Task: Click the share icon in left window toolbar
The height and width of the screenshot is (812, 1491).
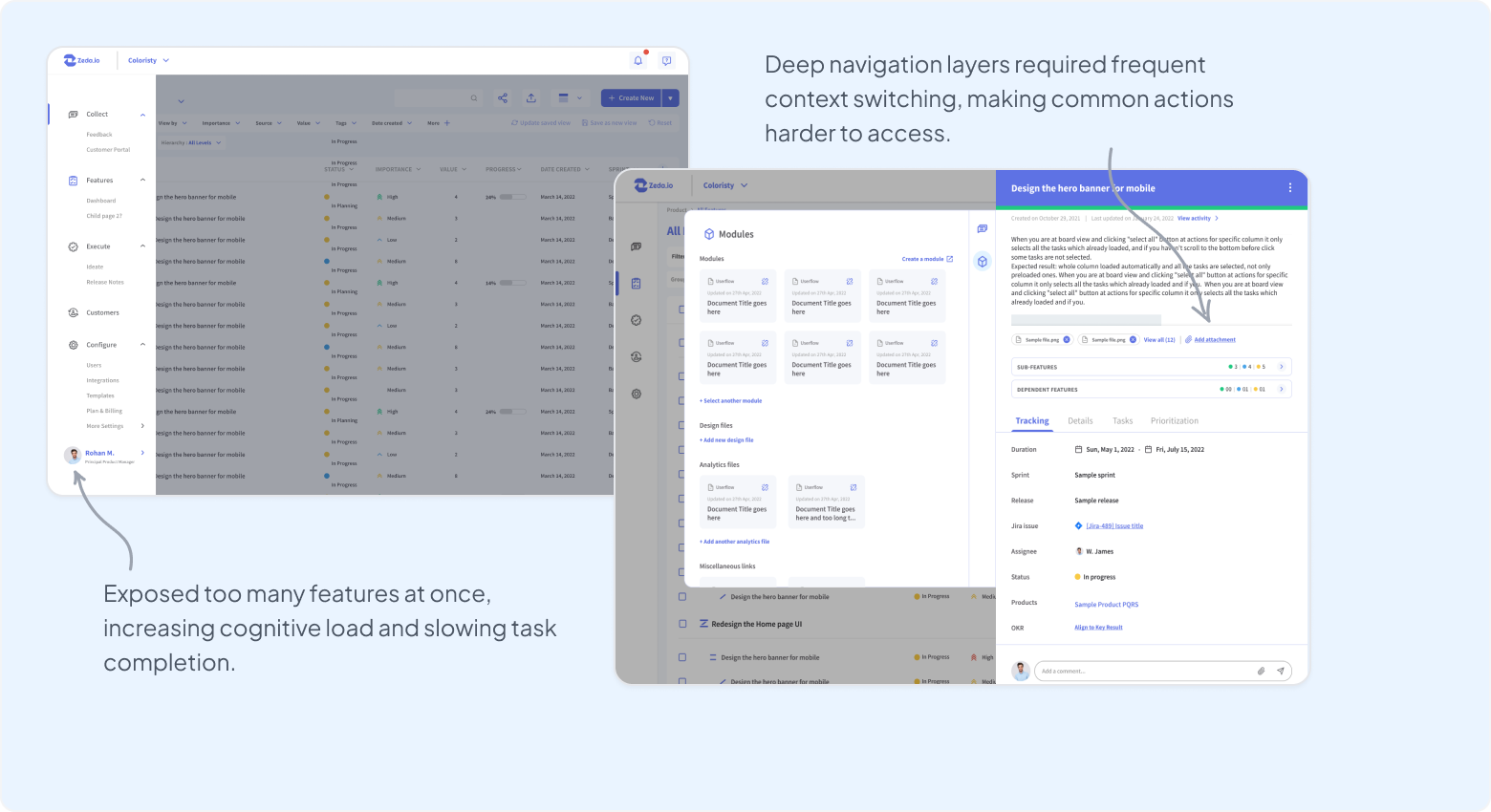Action: (x=503, y=97)
